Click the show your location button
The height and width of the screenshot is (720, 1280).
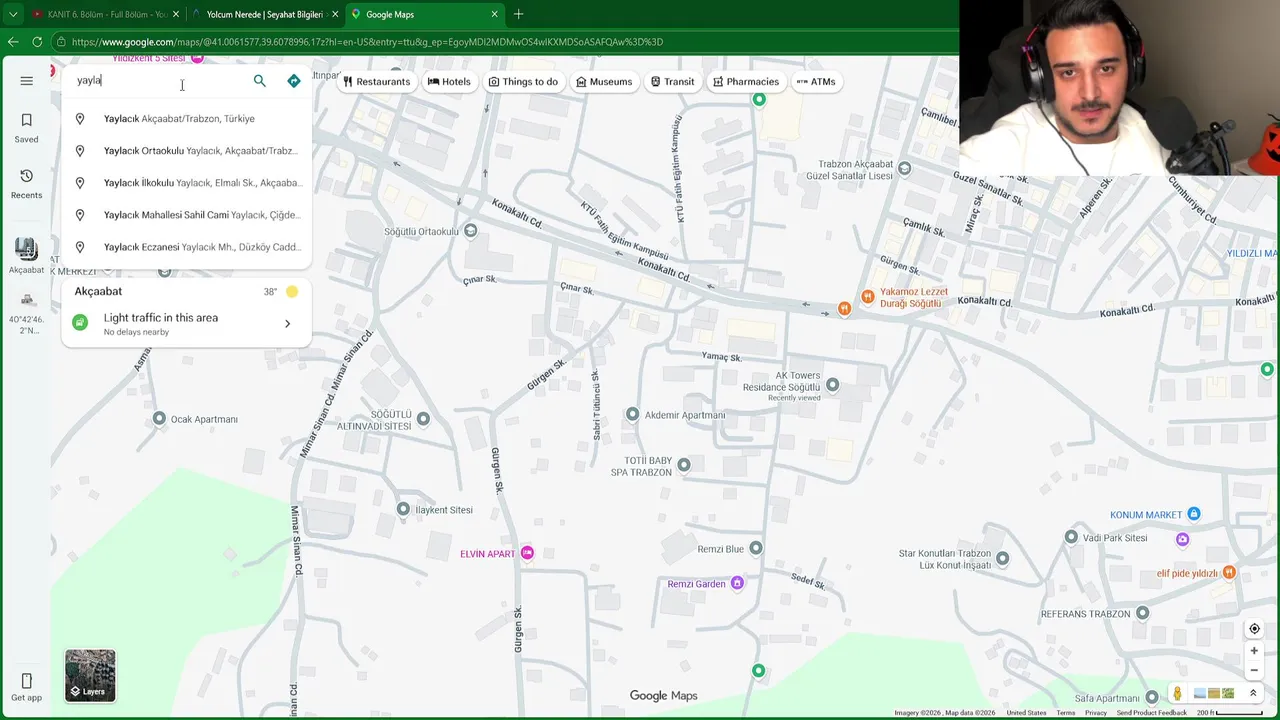[1254, 629]
